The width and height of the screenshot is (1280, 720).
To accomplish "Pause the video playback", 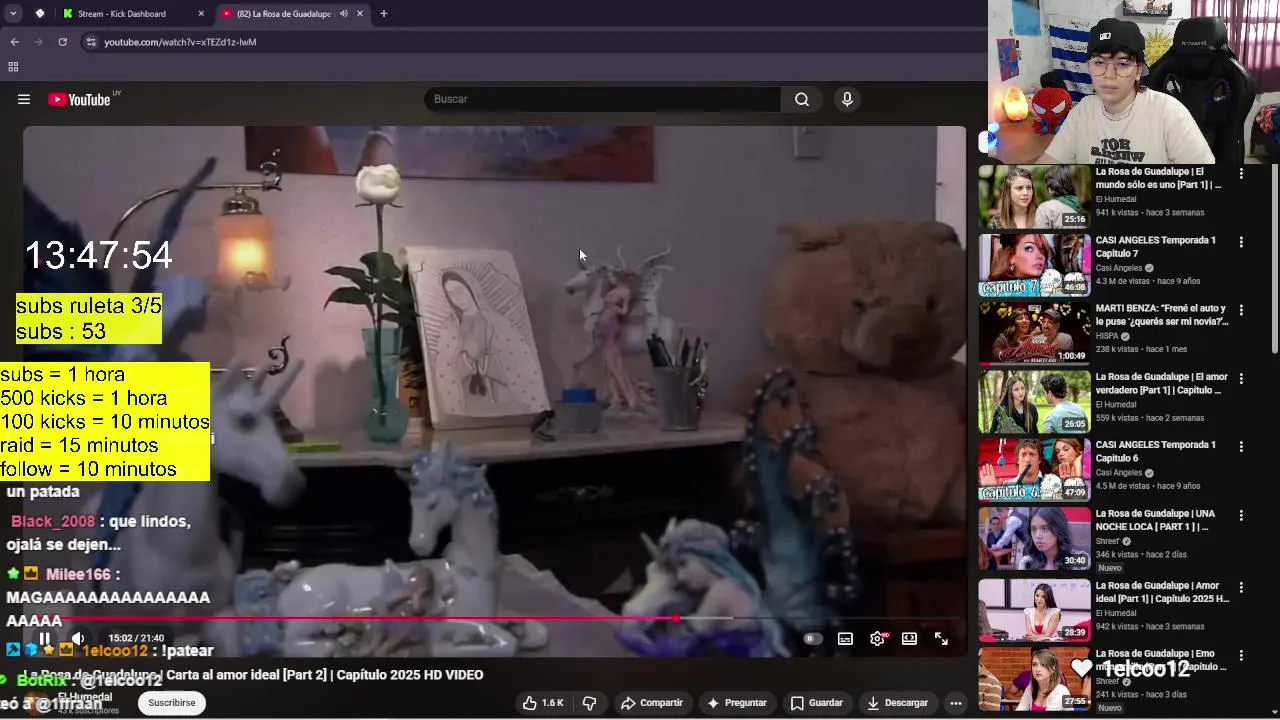I will [x=44, y=638].
